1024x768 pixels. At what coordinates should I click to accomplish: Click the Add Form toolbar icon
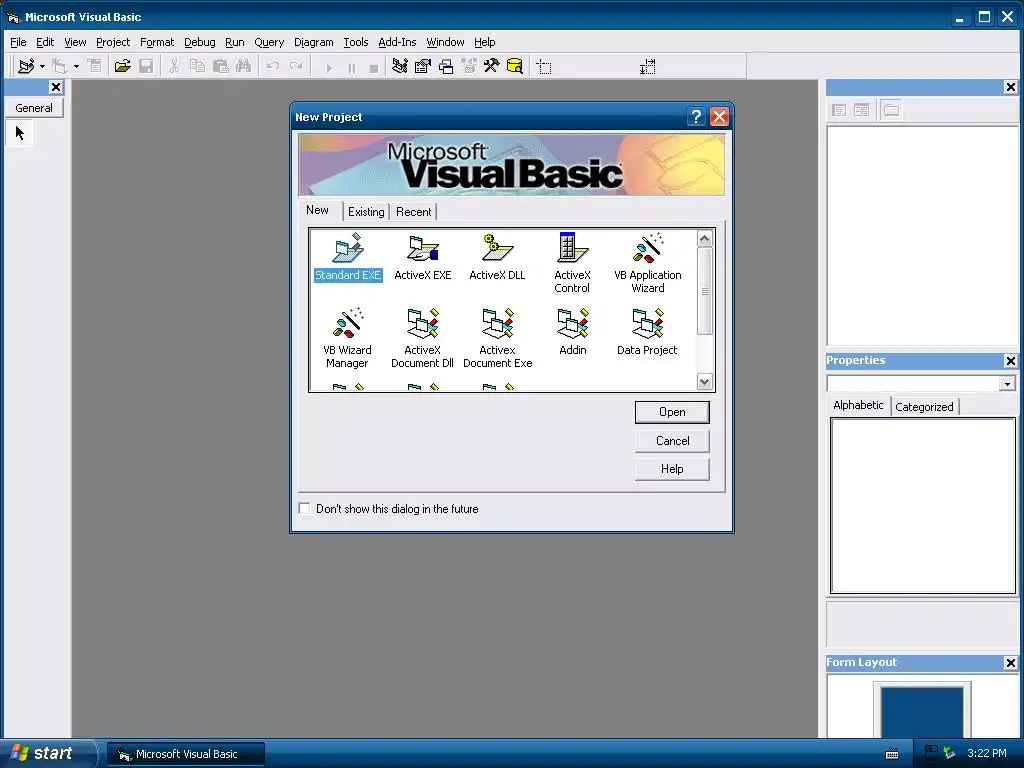pos(59,66)
